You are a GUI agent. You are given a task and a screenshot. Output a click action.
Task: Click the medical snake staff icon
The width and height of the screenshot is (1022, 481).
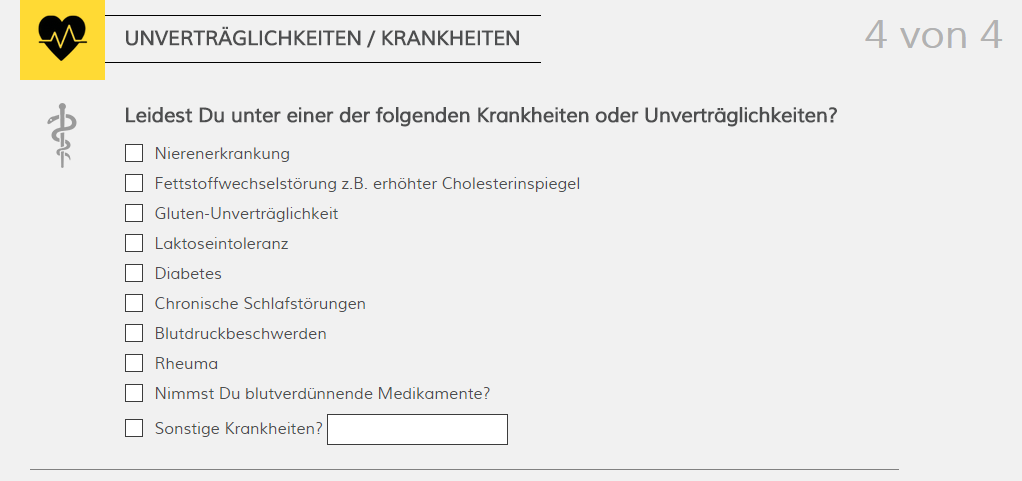point(63,136)
